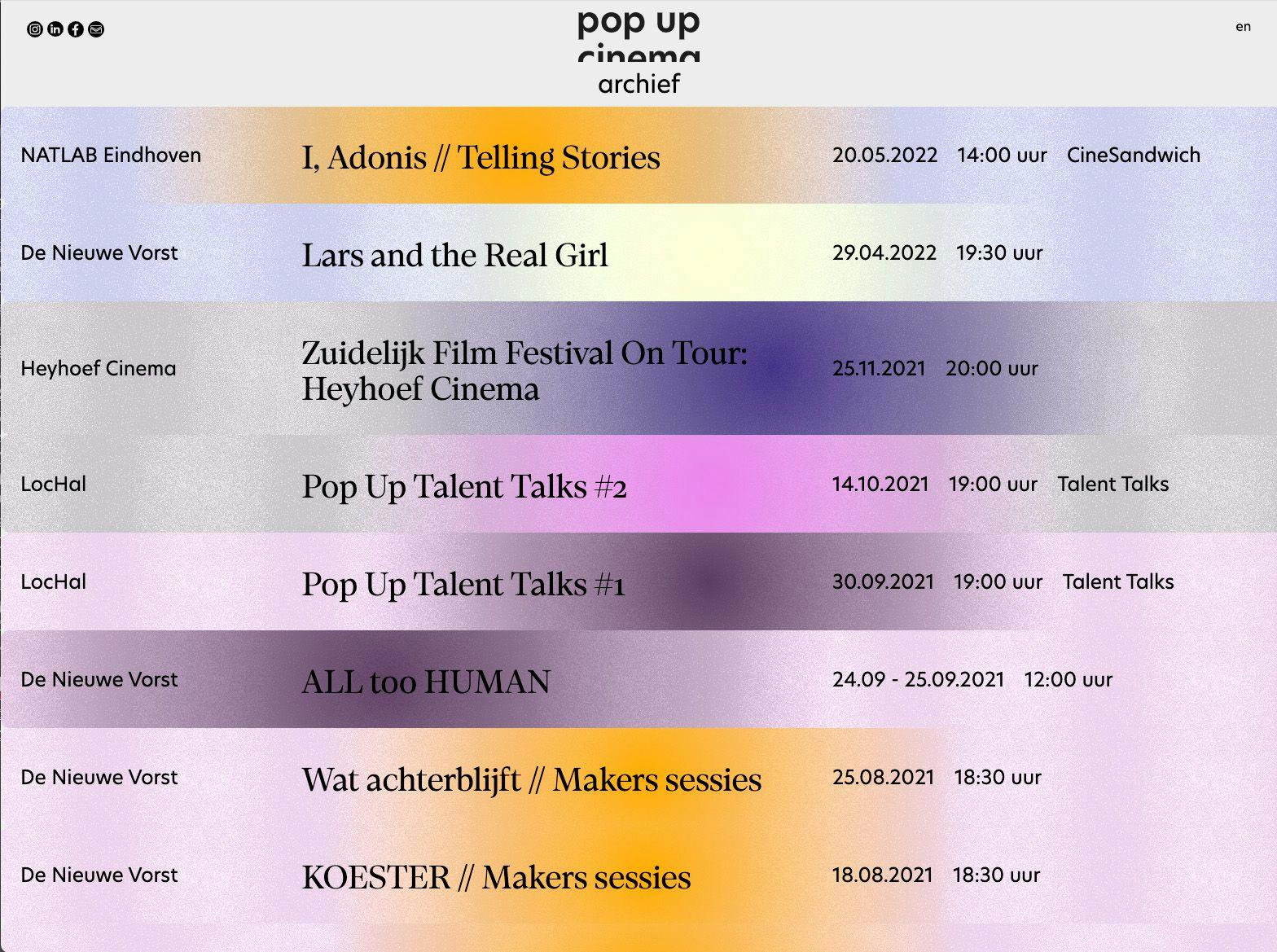This screenshot has height=952, width=1277.
Task: Open 'KOESTER // Makers sessies' event
Action: coord(496,877)
